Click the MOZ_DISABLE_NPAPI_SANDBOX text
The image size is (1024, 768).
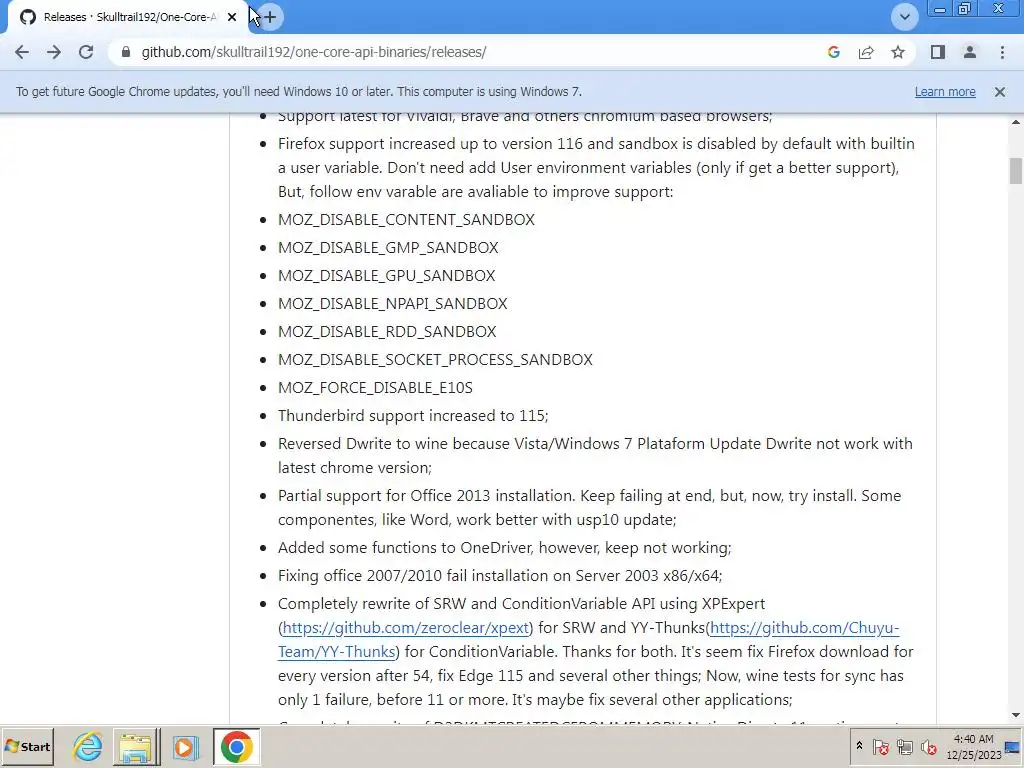click(392, 304)
